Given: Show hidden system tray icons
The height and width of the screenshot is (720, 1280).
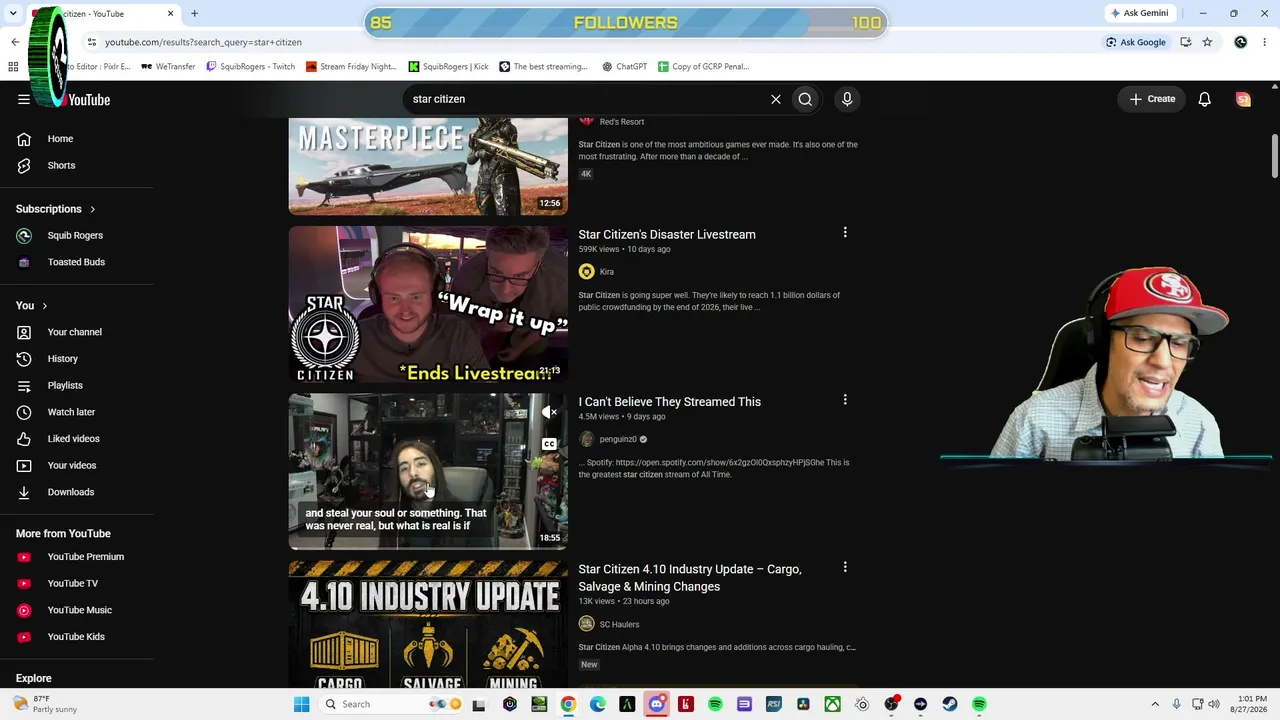Looking at the screenshot, I should coord(1155,704).
